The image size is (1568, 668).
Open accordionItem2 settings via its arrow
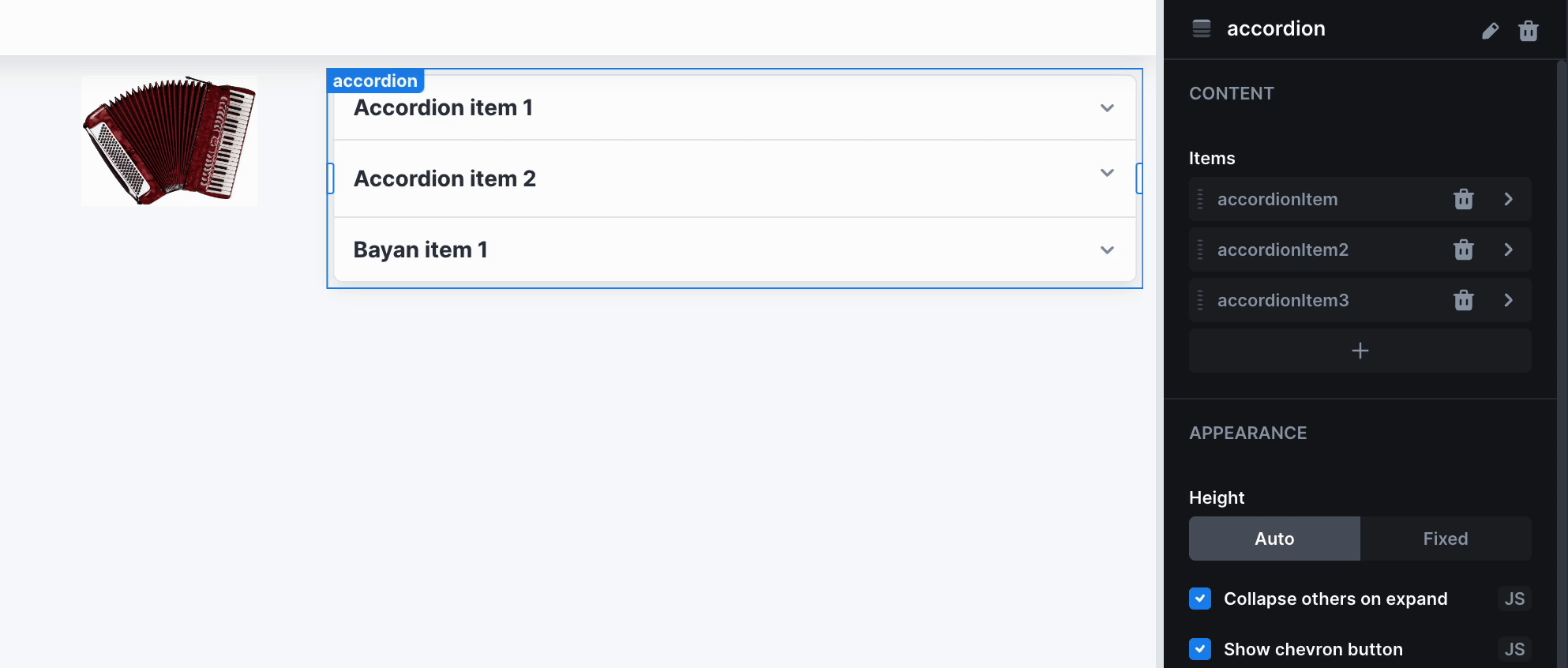[1508, 250]
